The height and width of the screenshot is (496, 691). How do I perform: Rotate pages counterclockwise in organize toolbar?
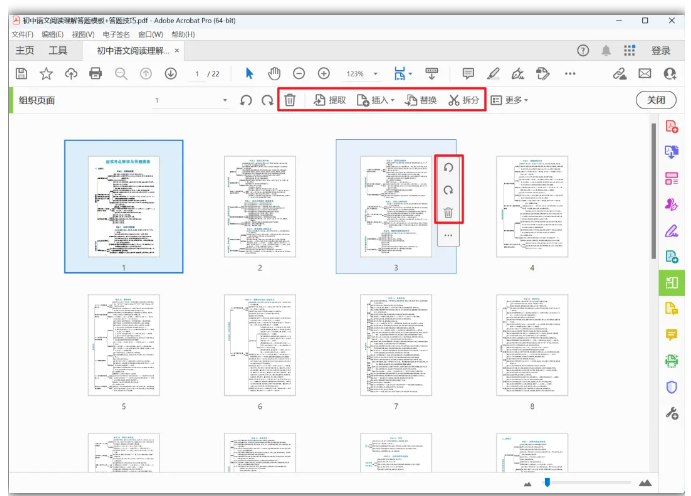246,100
